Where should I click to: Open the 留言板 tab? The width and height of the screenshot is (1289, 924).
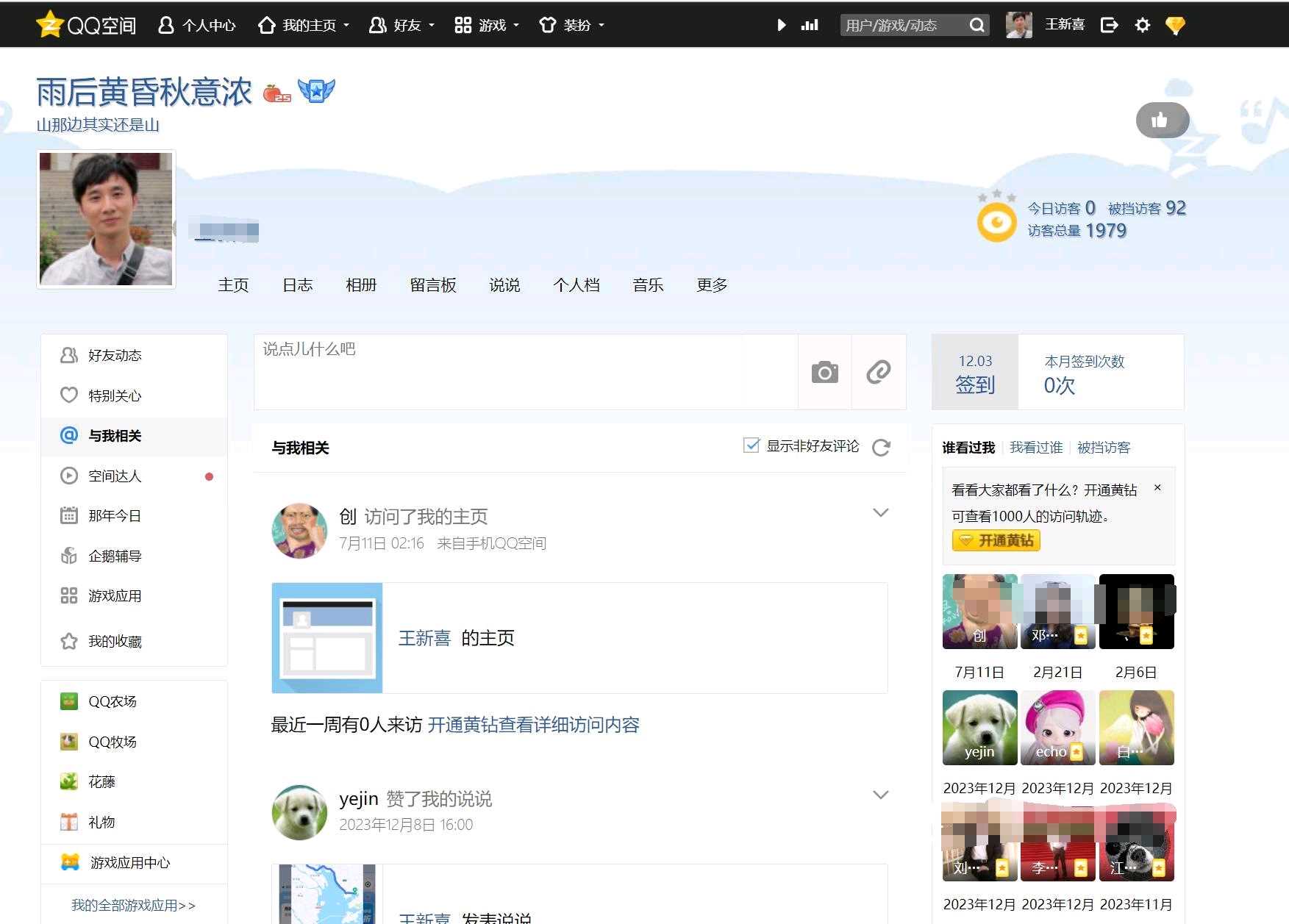[x=433, y=285]
